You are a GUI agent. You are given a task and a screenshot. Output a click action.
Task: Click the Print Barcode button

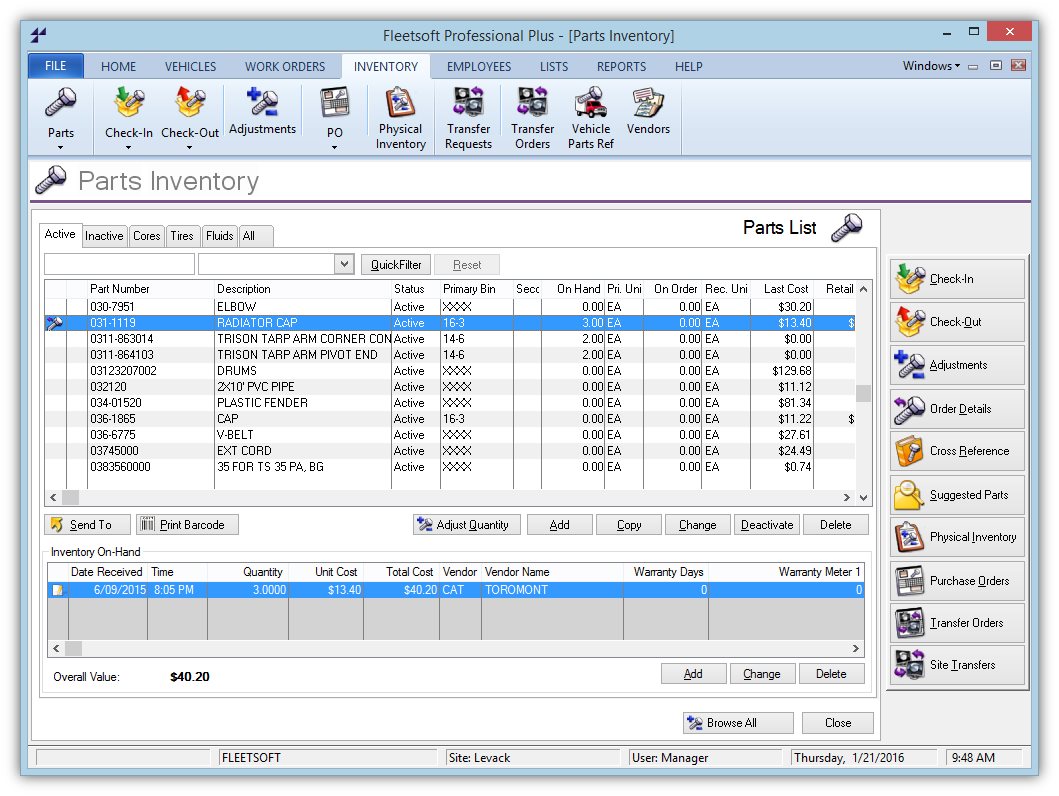pos(188,525)
